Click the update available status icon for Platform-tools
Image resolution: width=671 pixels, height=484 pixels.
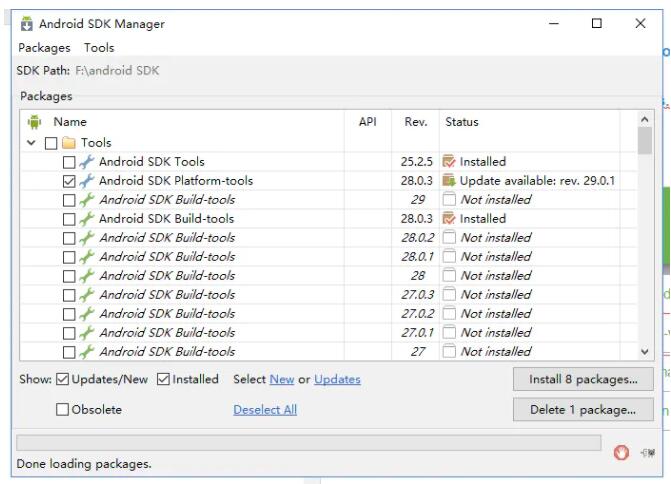tap(449, 181)
